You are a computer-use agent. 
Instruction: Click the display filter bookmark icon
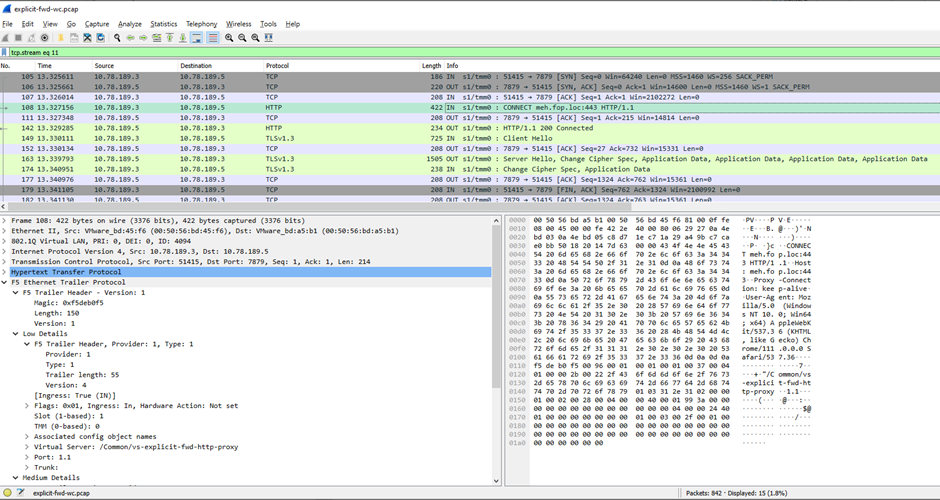(6, 52)
